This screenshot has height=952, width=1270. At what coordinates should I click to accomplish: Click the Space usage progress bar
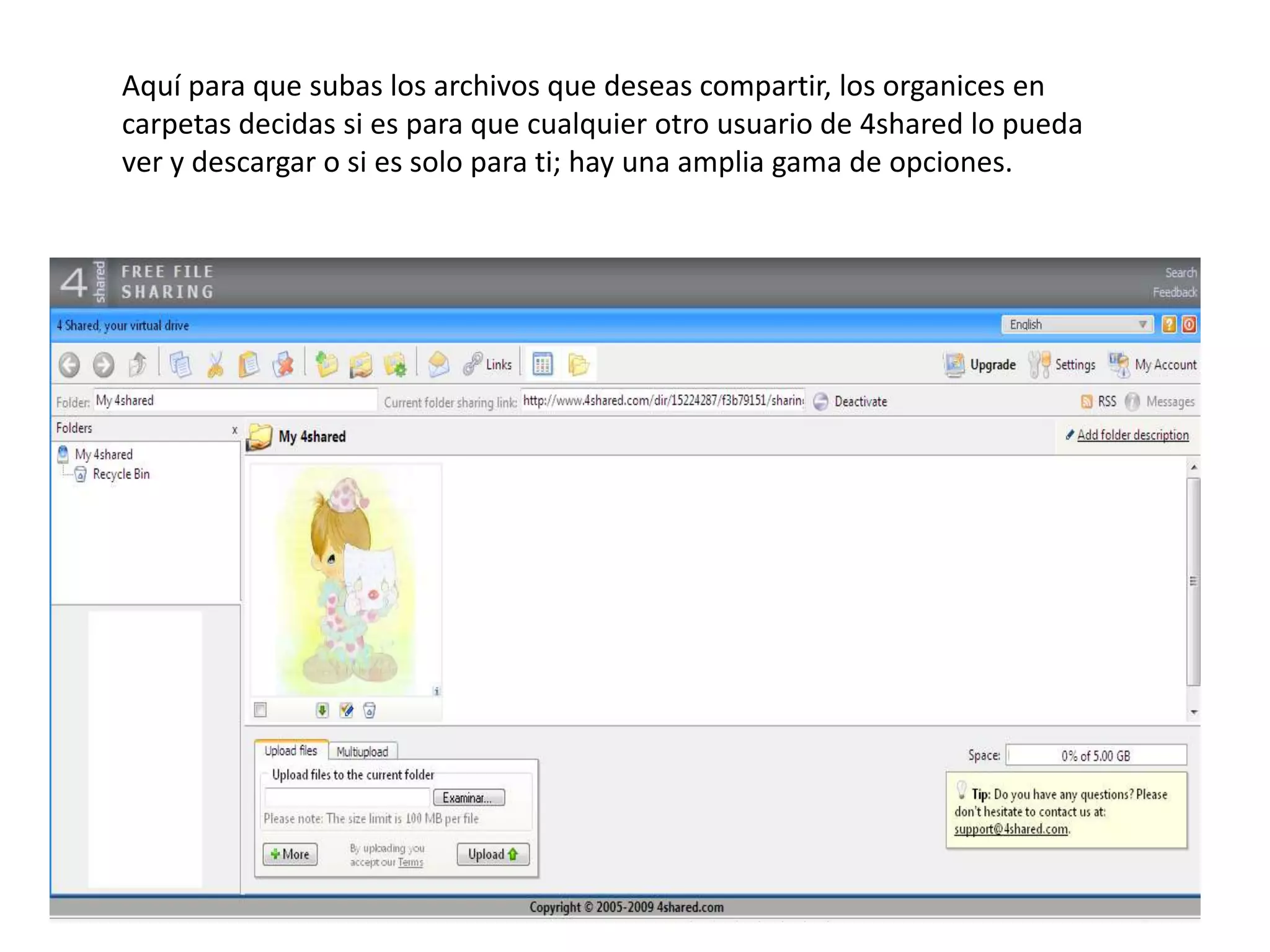click(1096, 756)
